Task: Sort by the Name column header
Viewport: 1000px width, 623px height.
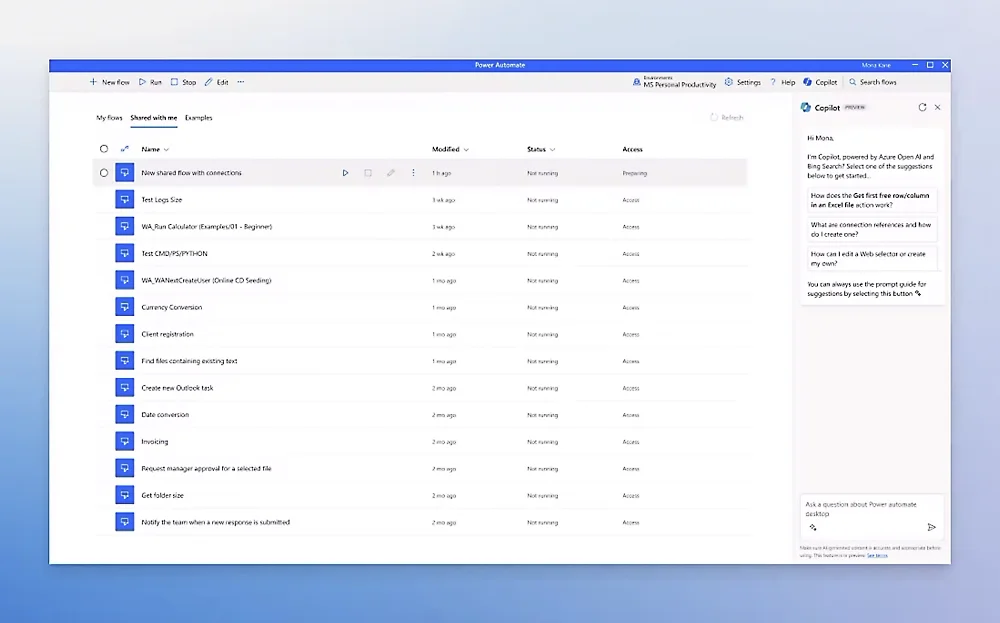Action: pos(155,149)
